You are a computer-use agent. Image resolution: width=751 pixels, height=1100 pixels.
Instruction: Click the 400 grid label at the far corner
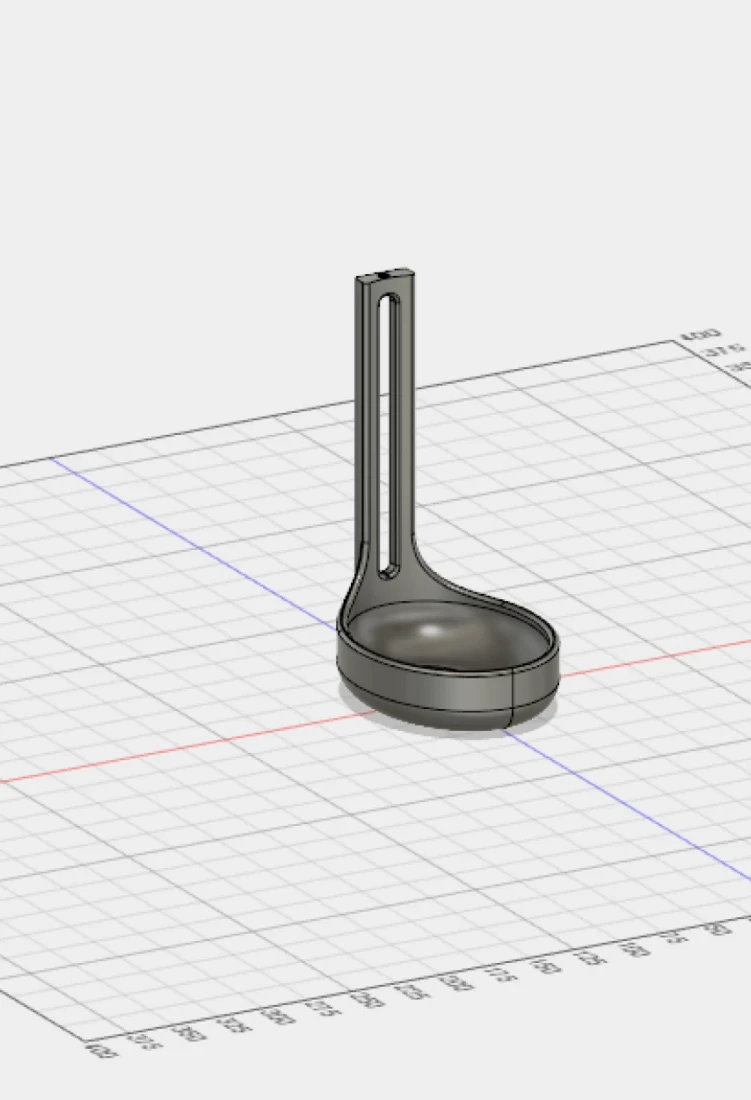pos(692,337)
